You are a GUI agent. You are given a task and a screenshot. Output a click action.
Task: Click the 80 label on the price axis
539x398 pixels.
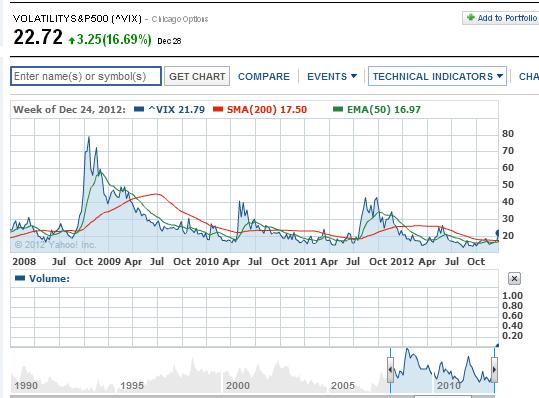(x=508, y=133)
